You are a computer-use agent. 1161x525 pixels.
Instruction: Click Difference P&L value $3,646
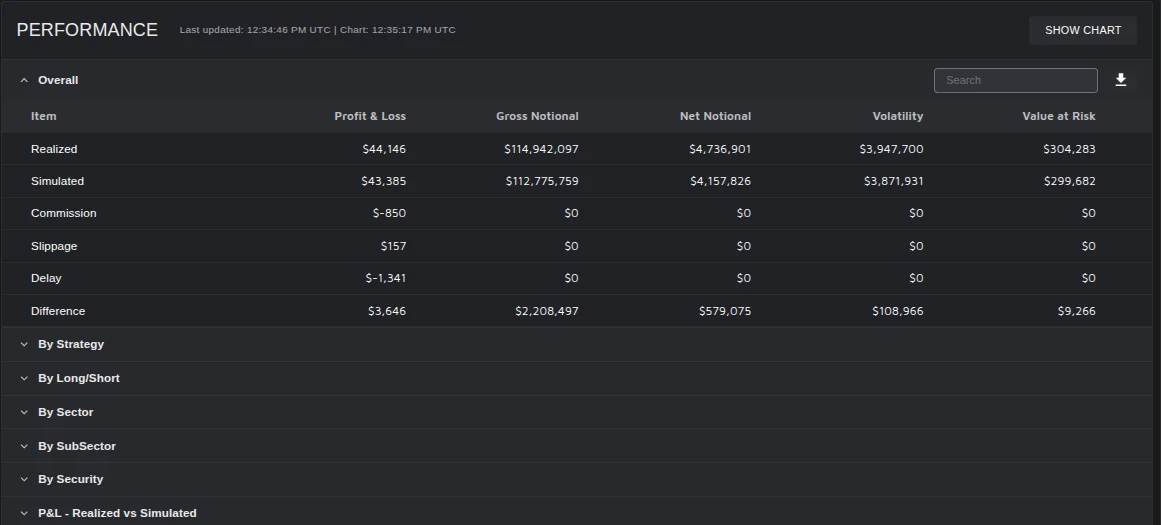[387, 311]
